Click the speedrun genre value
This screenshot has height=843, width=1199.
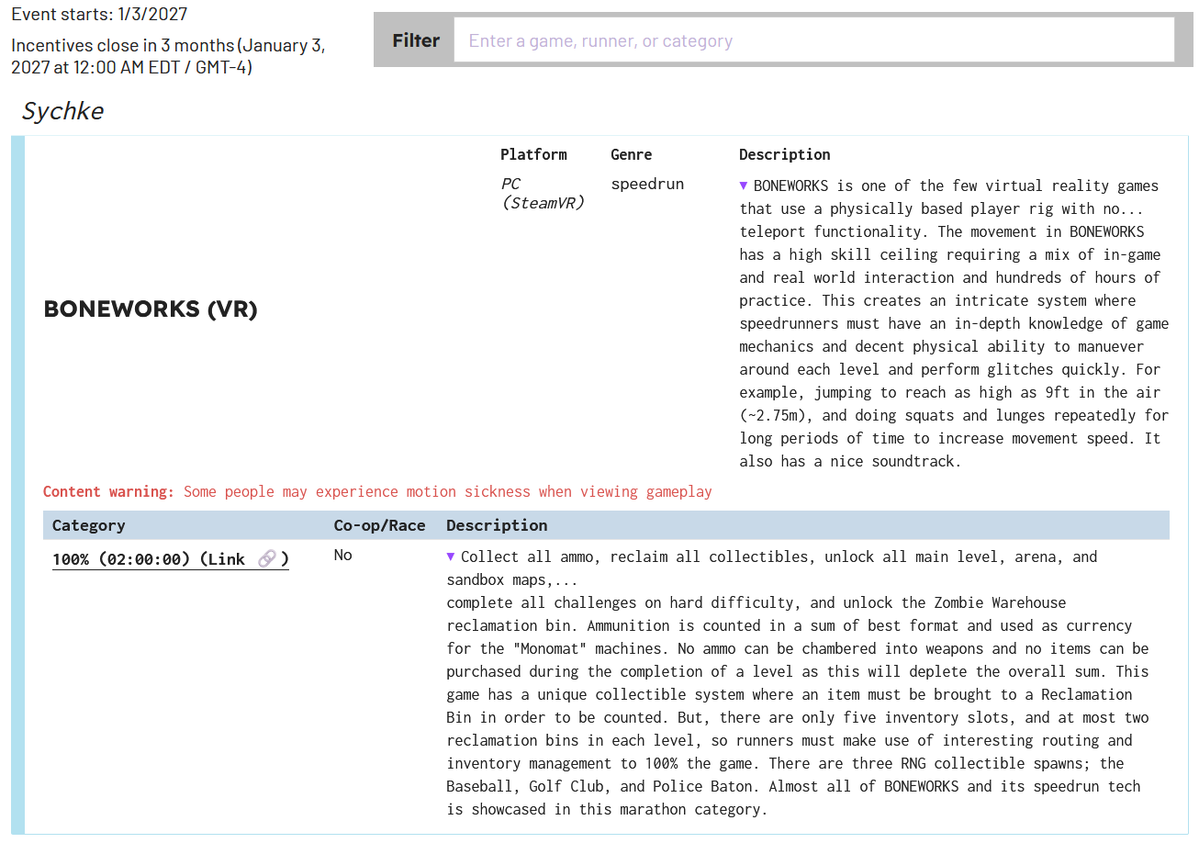pyautogui.click(x=647, y=184)
